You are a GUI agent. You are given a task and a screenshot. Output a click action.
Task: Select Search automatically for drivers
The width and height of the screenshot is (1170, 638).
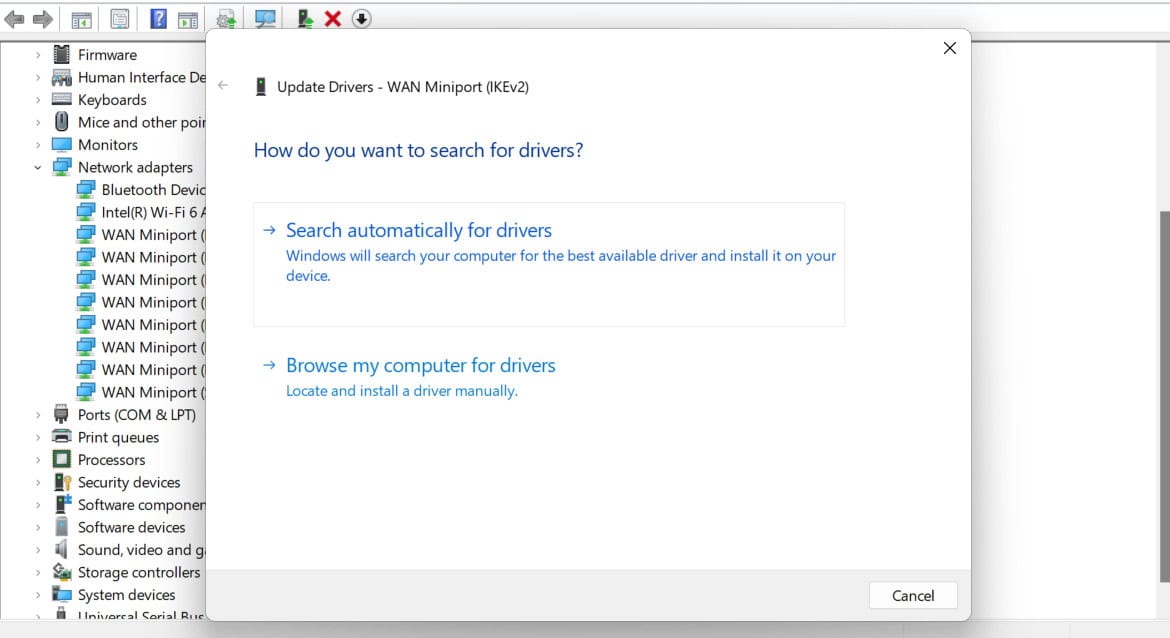point(418,230)
